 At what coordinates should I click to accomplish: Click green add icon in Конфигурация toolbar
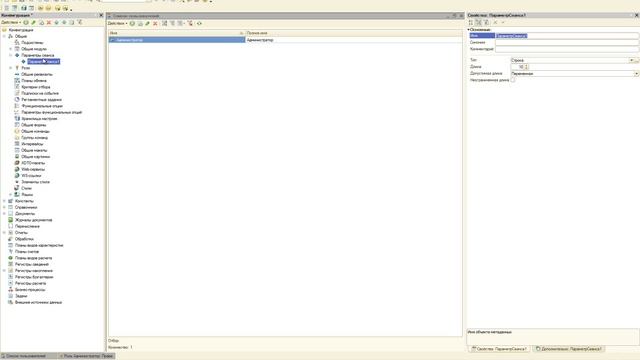pos(26,22)
